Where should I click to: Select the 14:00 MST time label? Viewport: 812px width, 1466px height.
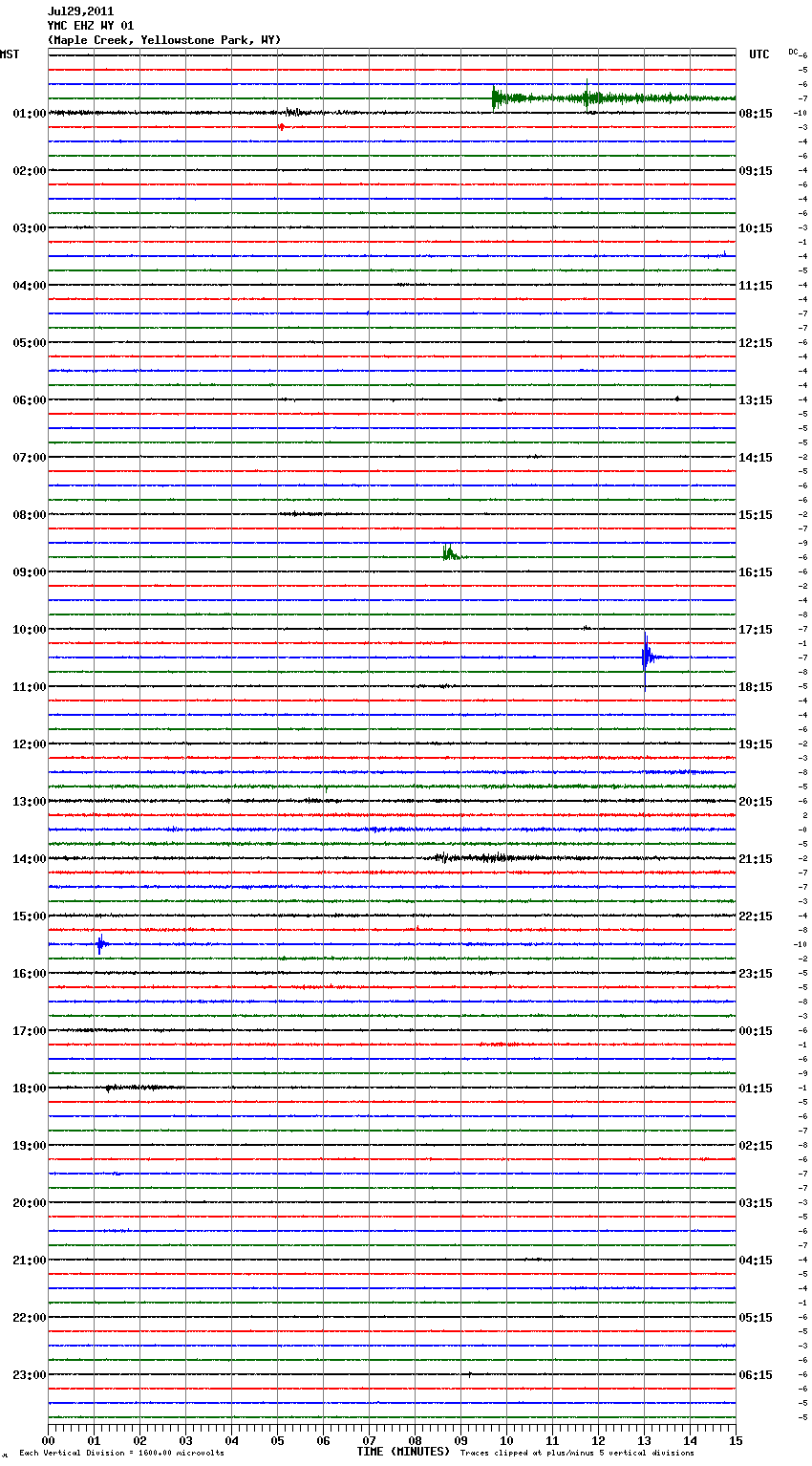coord(30,859)
